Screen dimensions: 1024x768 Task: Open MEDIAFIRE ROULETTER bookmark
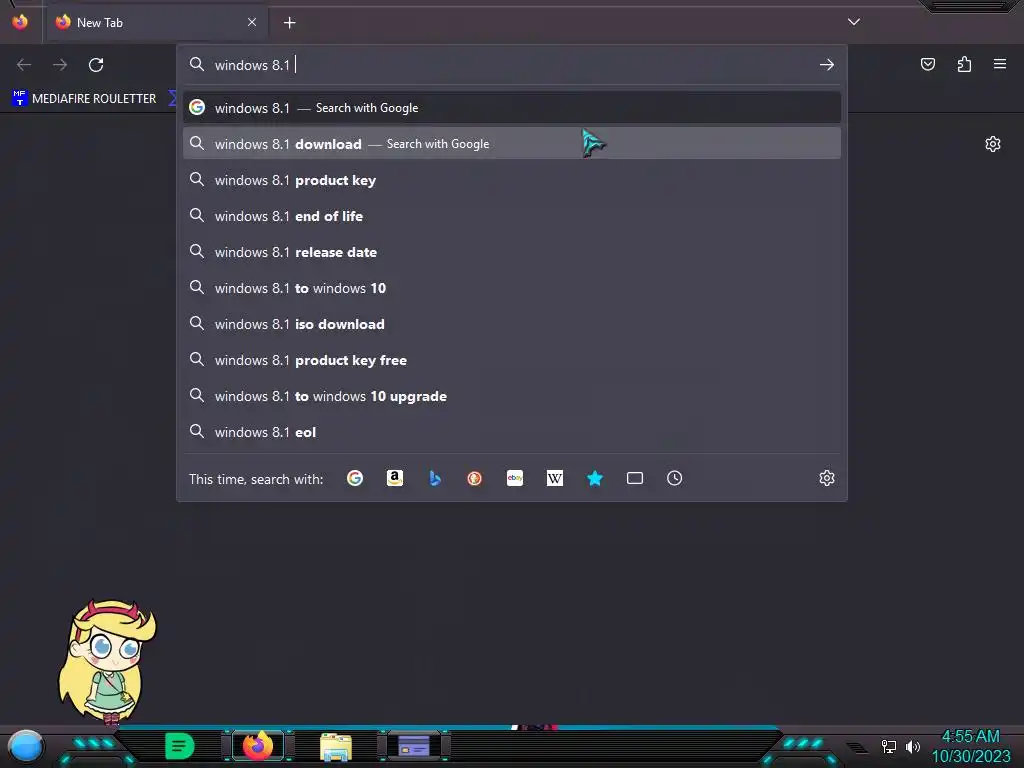pos(85,99)
